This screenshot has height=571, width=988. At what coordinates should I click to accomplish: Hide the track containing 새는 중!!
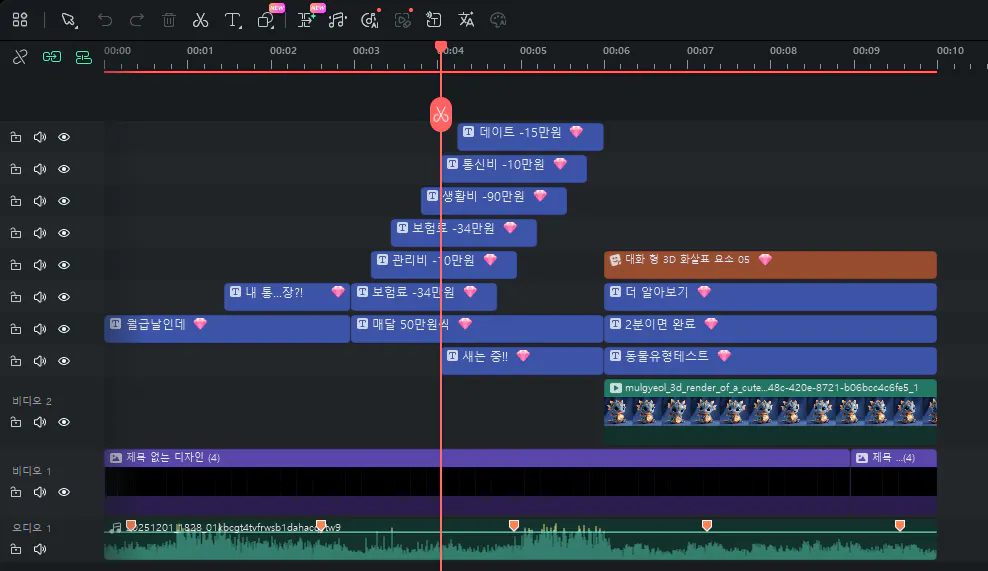pyautogui.click(x=64, y=361)
